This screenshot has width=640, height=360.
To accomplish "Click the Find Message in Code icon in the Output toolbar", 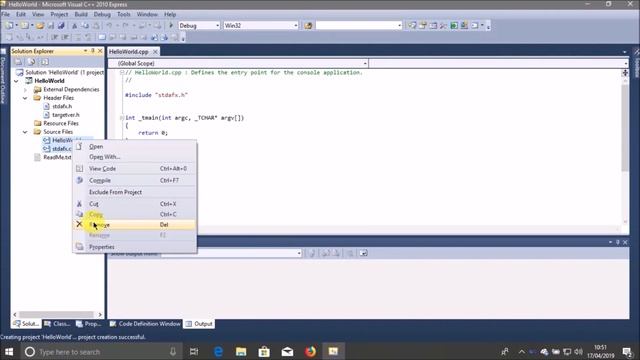I will coord(312,253).
